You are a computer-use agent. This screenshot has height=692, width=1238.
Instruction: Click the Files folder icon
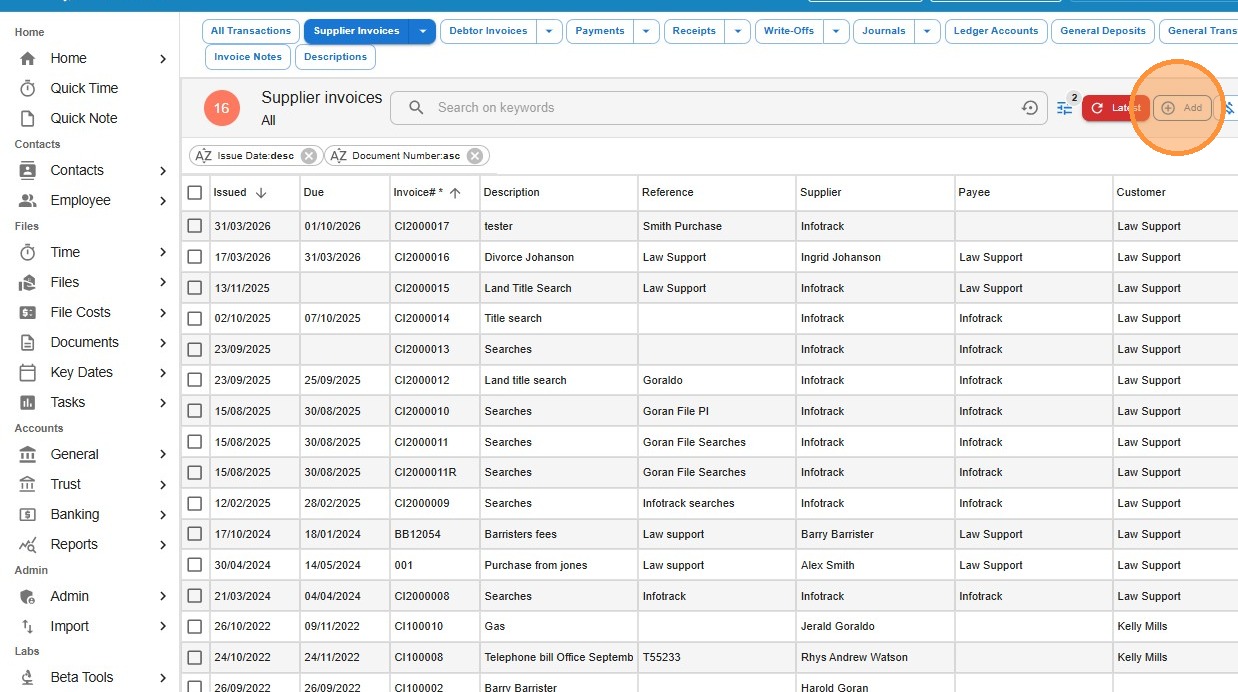coord(28,283)
